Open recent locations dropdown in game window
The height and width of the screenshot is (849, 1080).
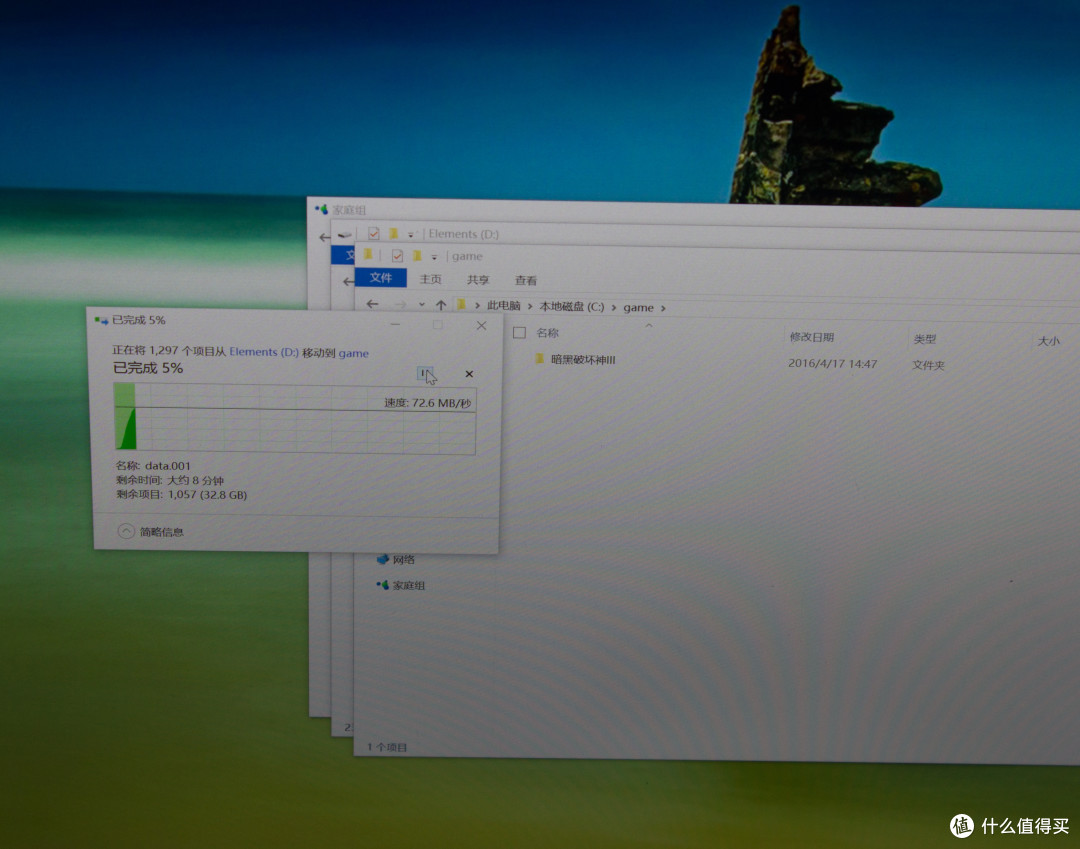(x=422, y=304)
